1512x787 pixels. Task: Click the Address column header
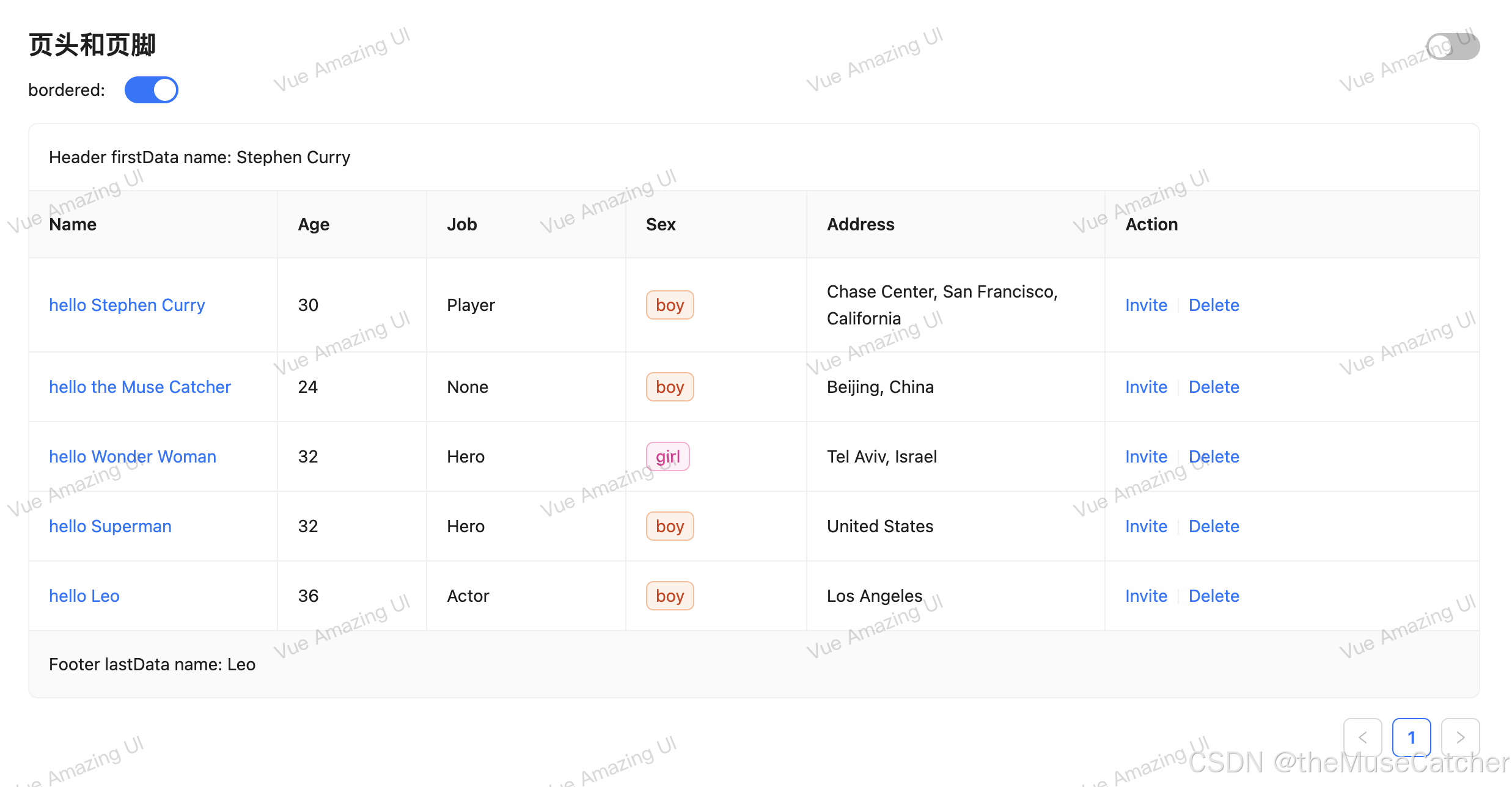[x=860, y=224]
